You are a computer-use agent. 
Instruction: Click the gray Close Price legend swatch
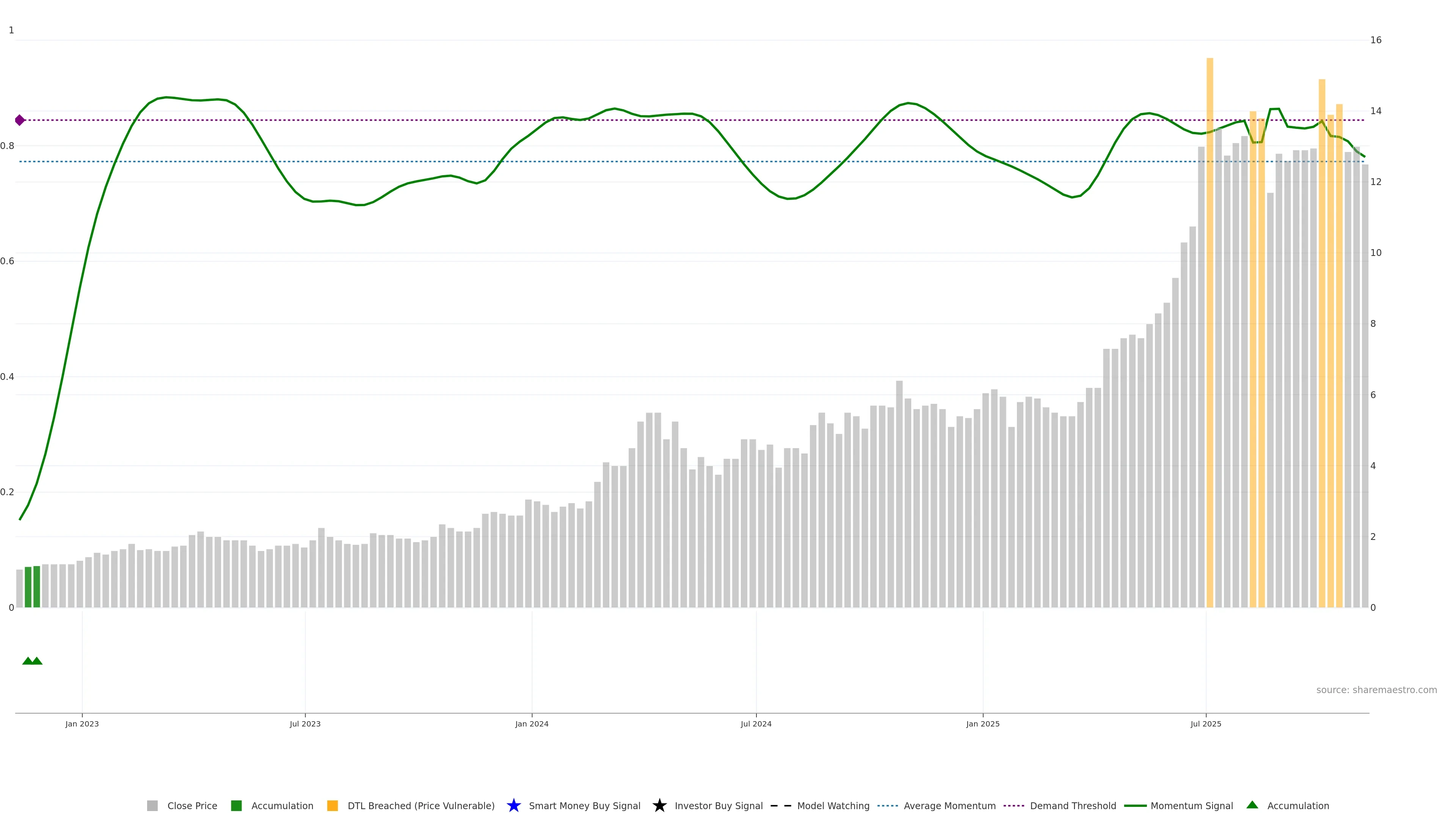(x=152, y=805)
